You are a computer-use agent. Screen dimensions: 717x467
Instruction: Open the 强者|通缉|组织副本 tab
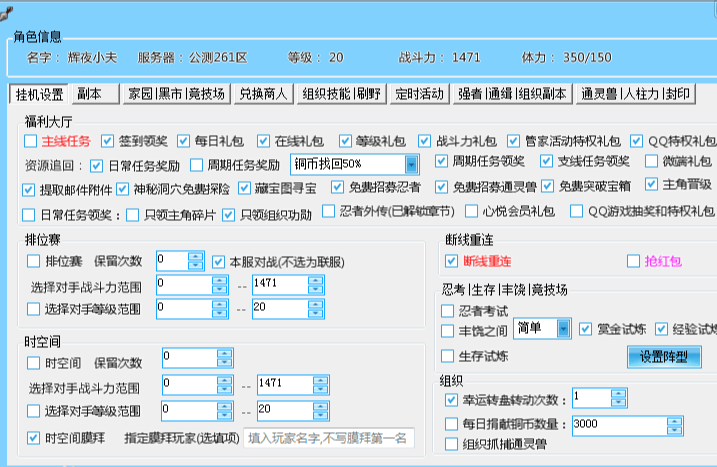pyautogui.click(x=512, y=94)
